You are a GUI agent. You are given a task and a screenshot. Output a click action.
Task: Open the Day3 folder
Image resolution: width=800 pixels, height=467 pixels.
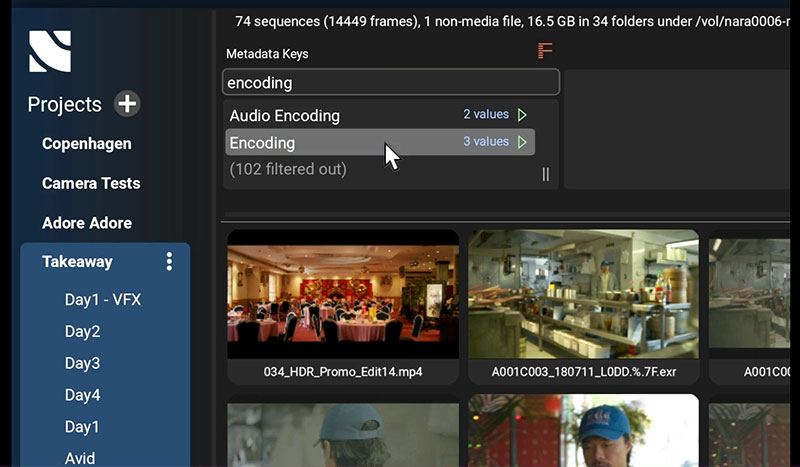click(x=82, y=363)
